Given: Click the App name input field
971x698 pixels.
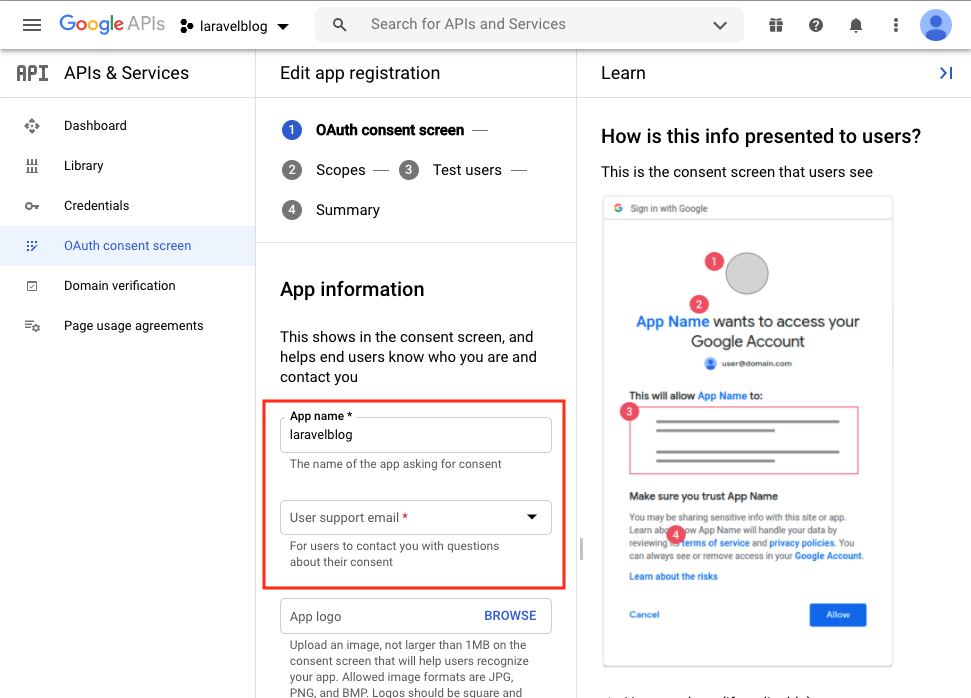Looking at the screenshot, I should pyautogui.click(x=416, y=435).
